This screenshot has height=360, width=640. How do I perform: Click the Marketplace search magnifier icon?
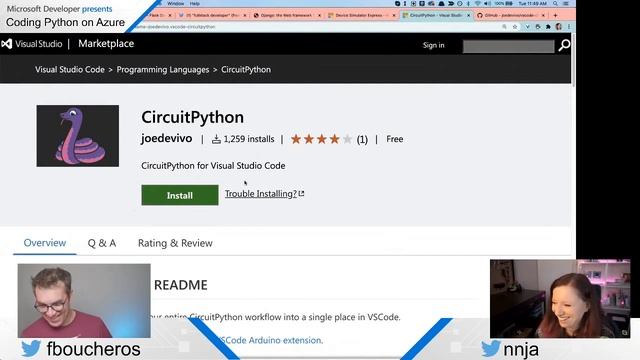(x=564, y=45)
